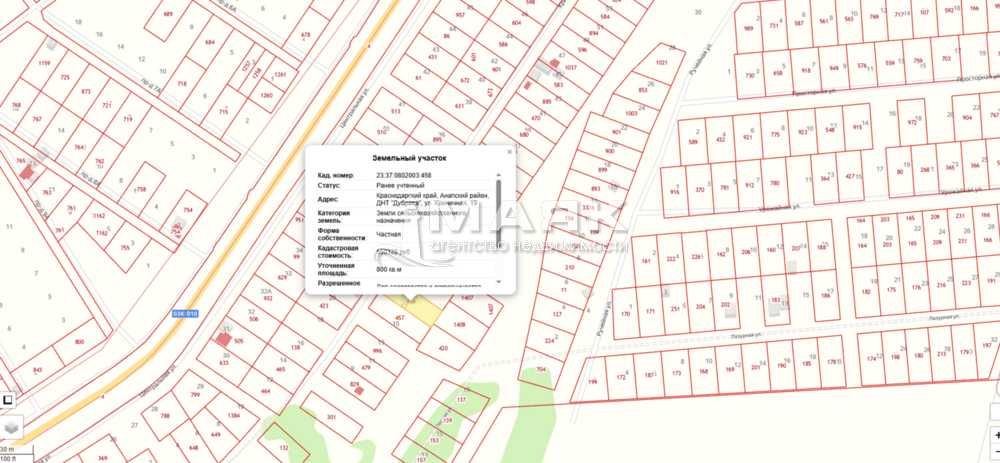
Task: Select parcel 1408 on the map
Action: (459, 325)
